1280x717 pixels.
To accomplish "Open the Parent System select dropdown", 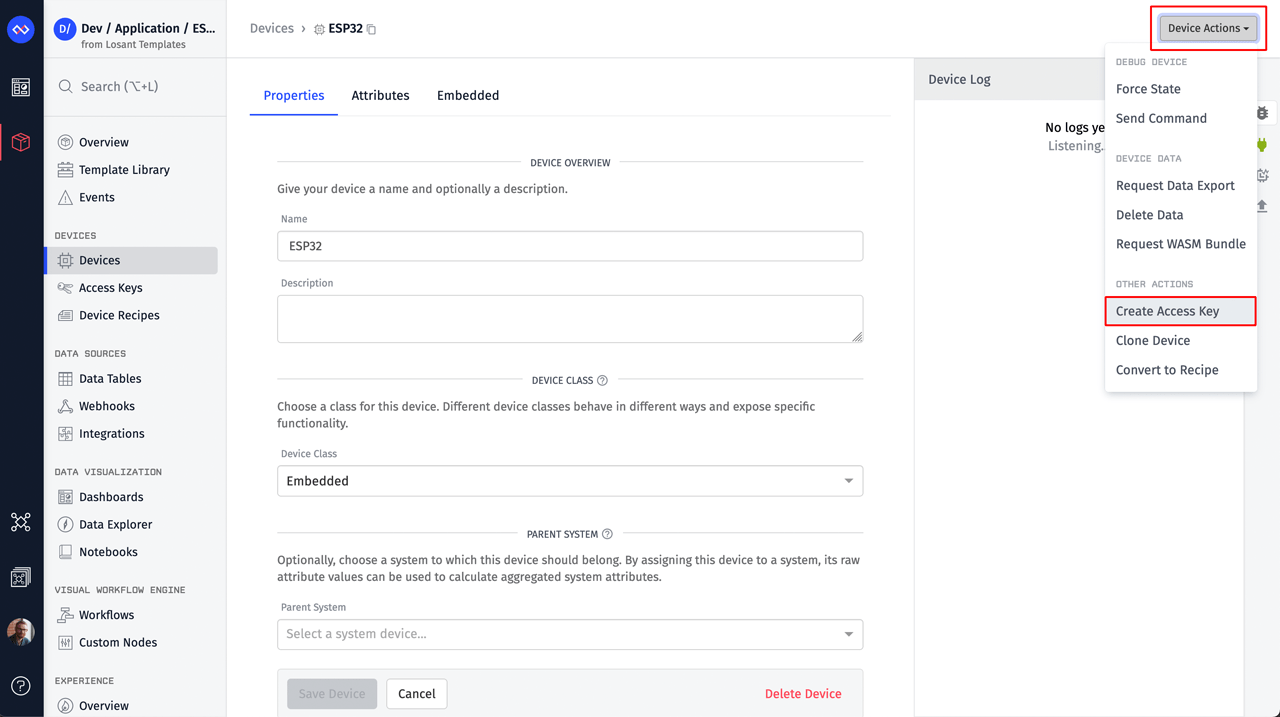I will click(570, 634).
